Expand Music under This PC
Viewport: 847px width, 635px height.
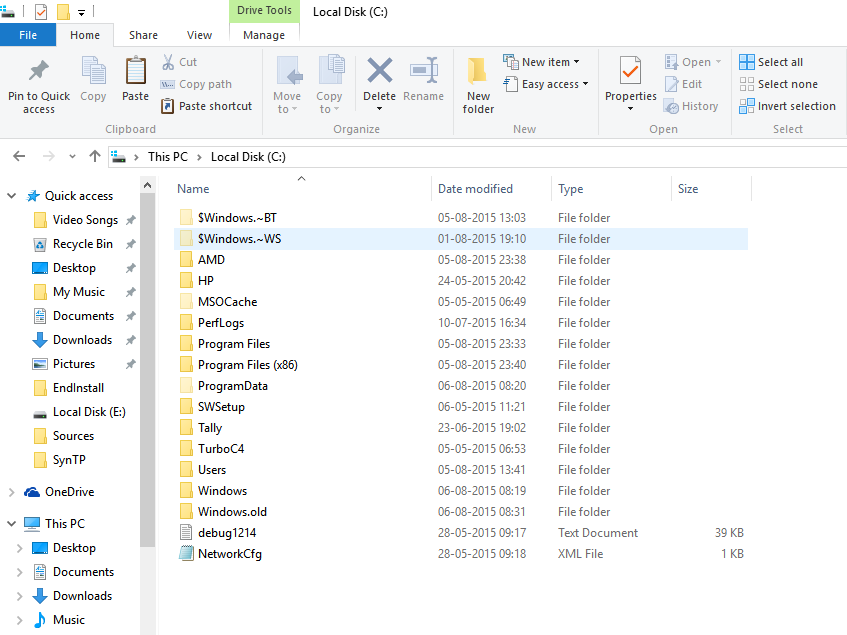(x=19, y=620)
